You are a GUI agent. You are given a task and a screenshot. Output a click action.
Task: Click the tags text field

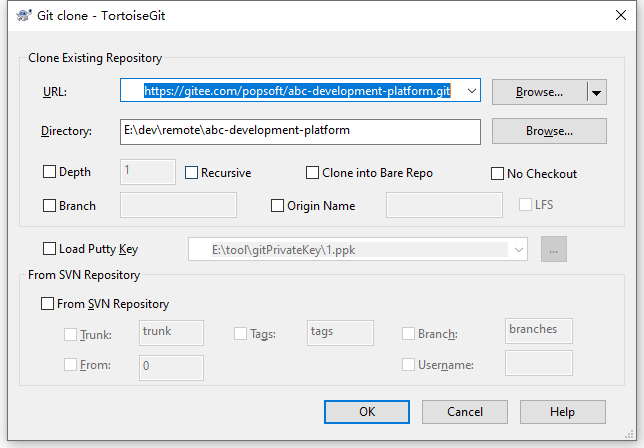click(x=340, y=333)
